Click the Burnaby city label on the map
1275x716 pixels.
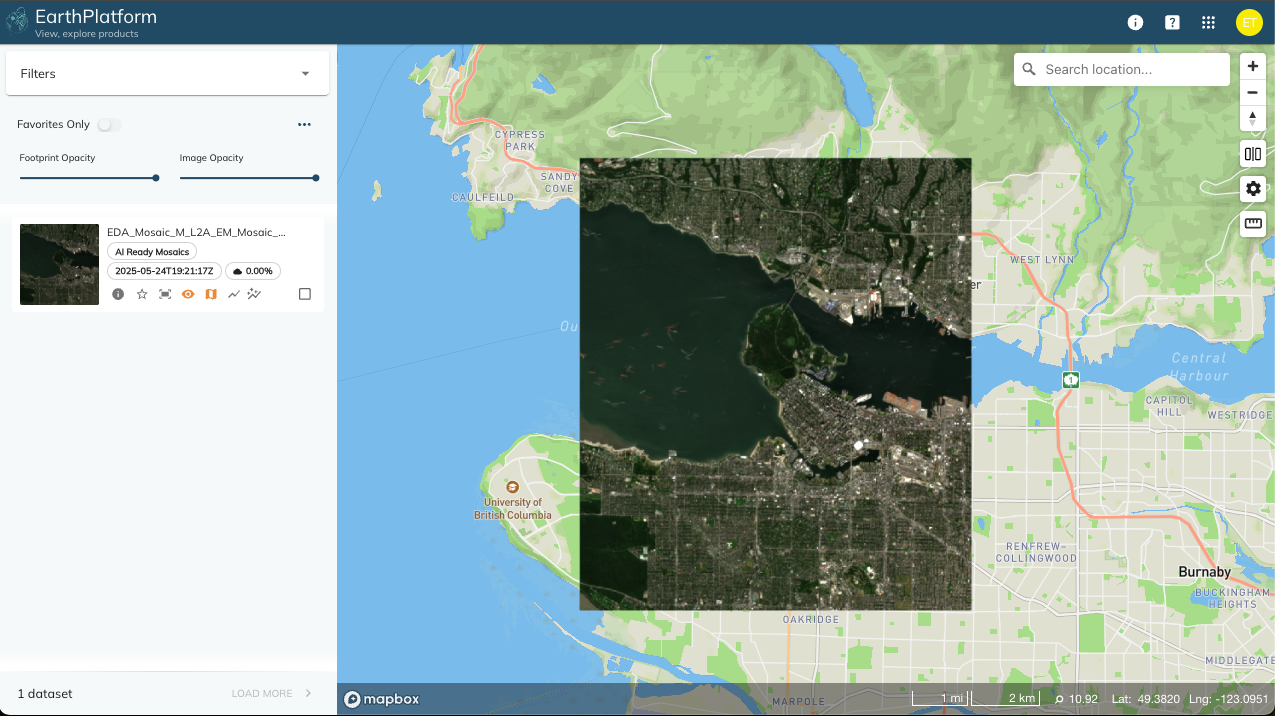click(1205, 572)
